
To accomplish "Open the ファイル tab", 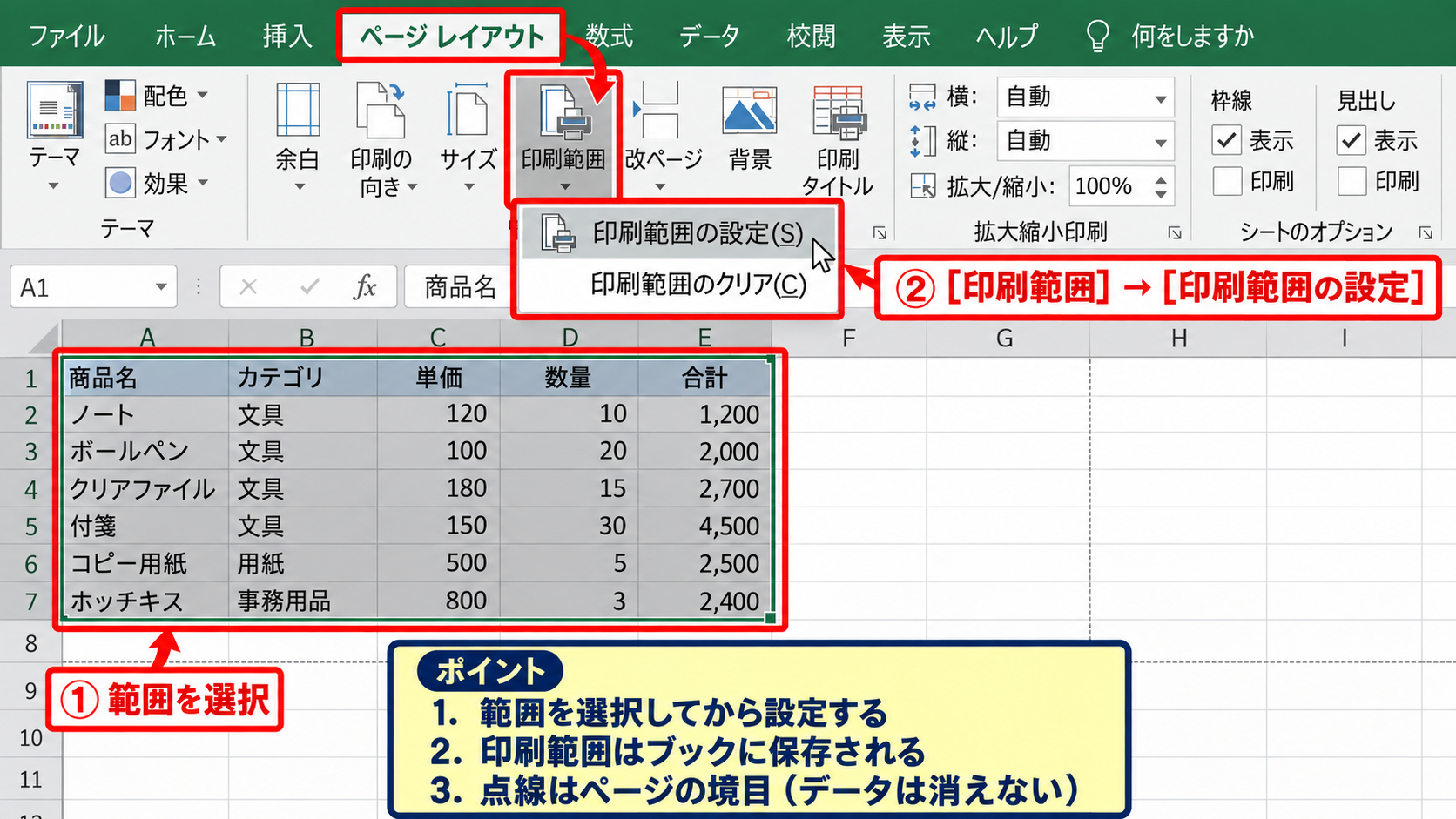I will (67, 37).
